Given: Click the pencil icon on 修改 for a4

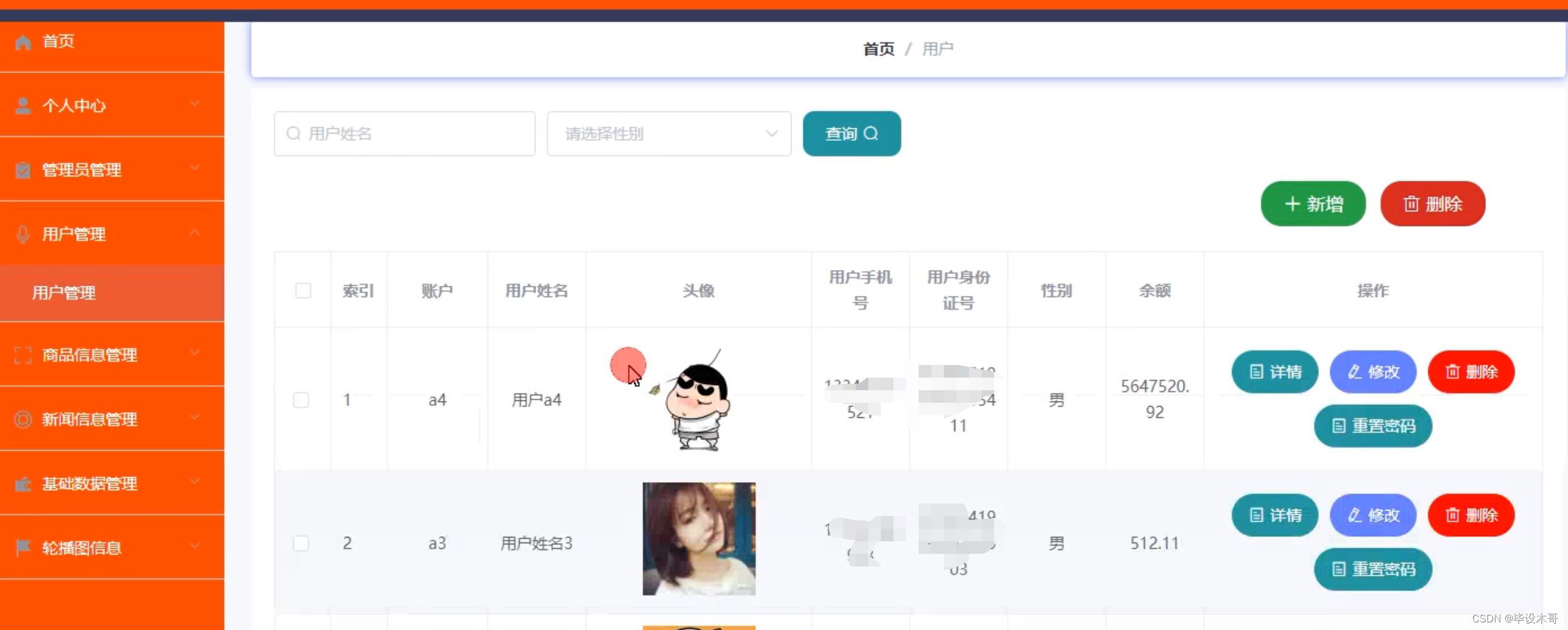Looking at the screenshot, I should 1355,372.
